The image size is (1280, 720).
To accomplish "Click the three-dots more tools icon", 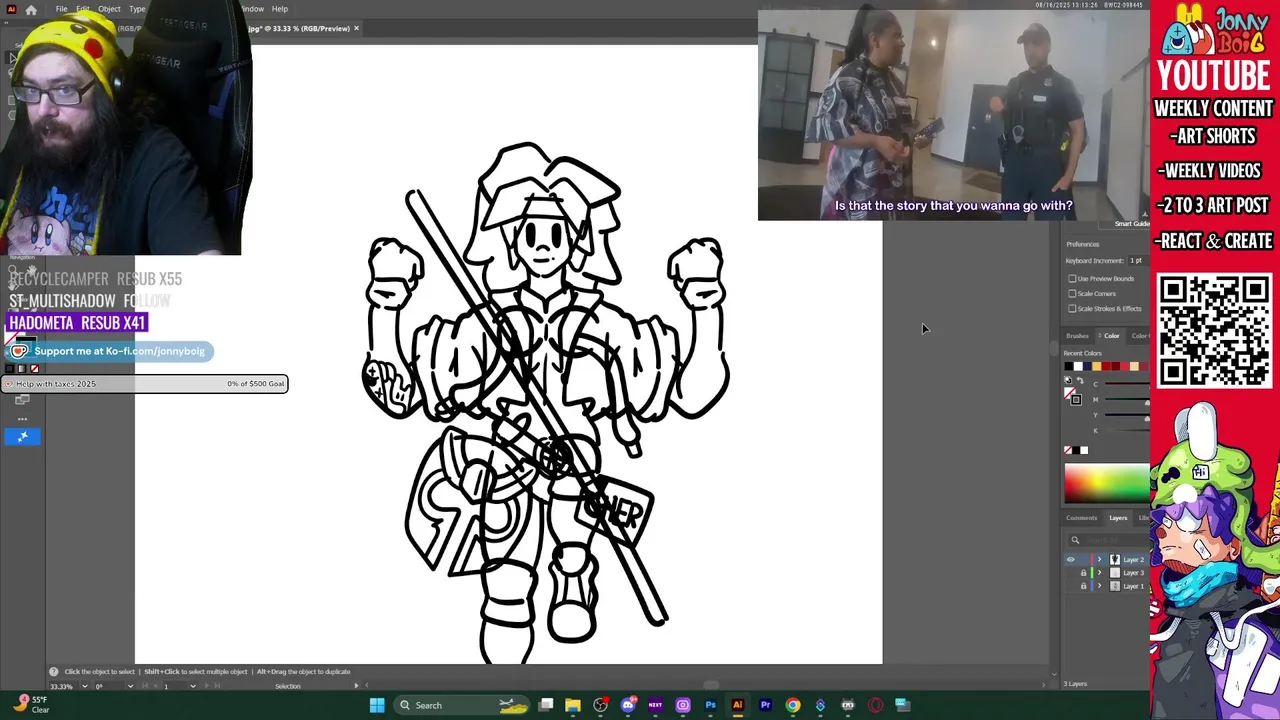I will (x=22, y=419).
